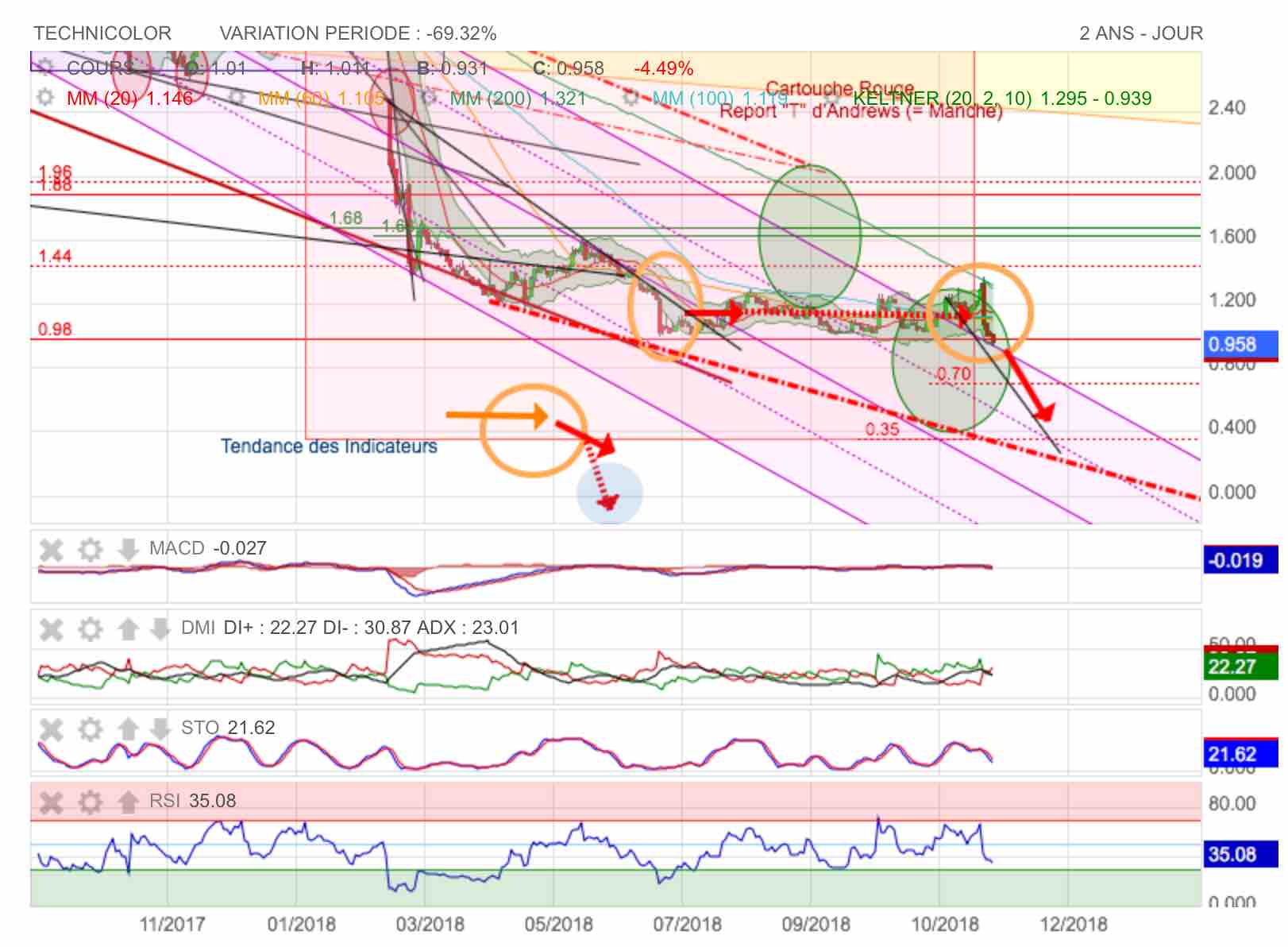Remove the DMI indicator with its X icon
Image resolution: width=1288 pixels, height=947 pixels.
52,629
